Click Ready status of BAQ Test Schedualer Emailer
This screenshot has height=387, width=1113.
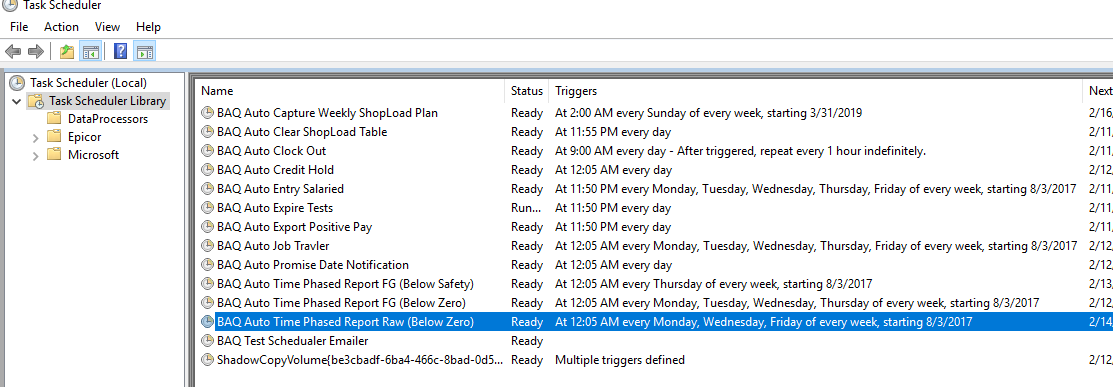527,341
